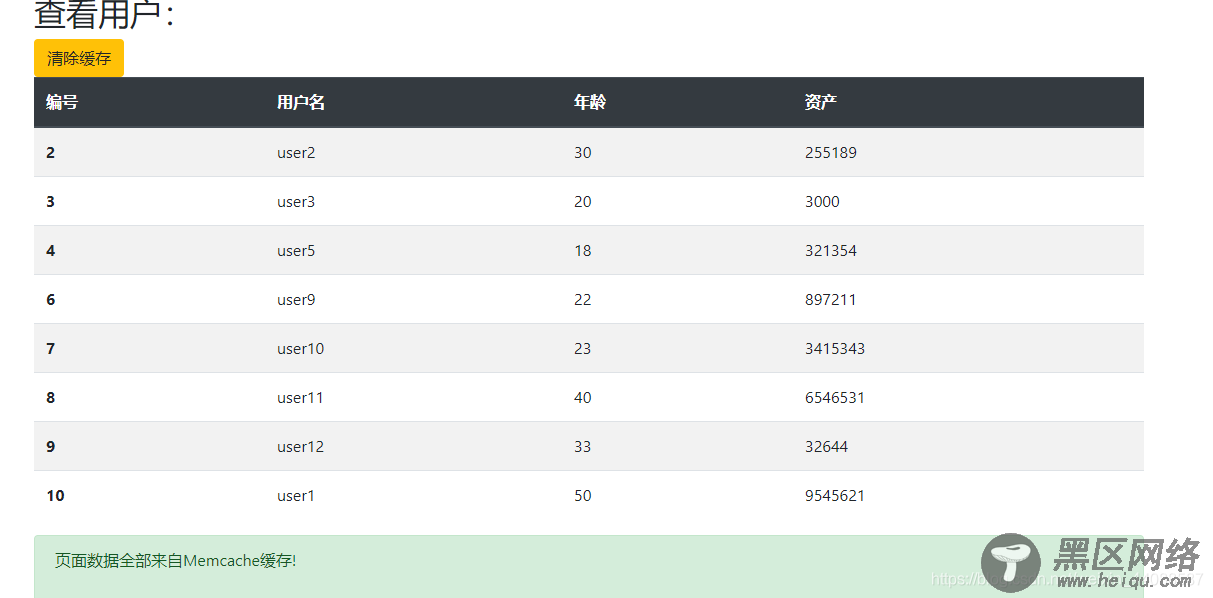Select asset value 3000

pyautogui.click(x=822, y=202)
